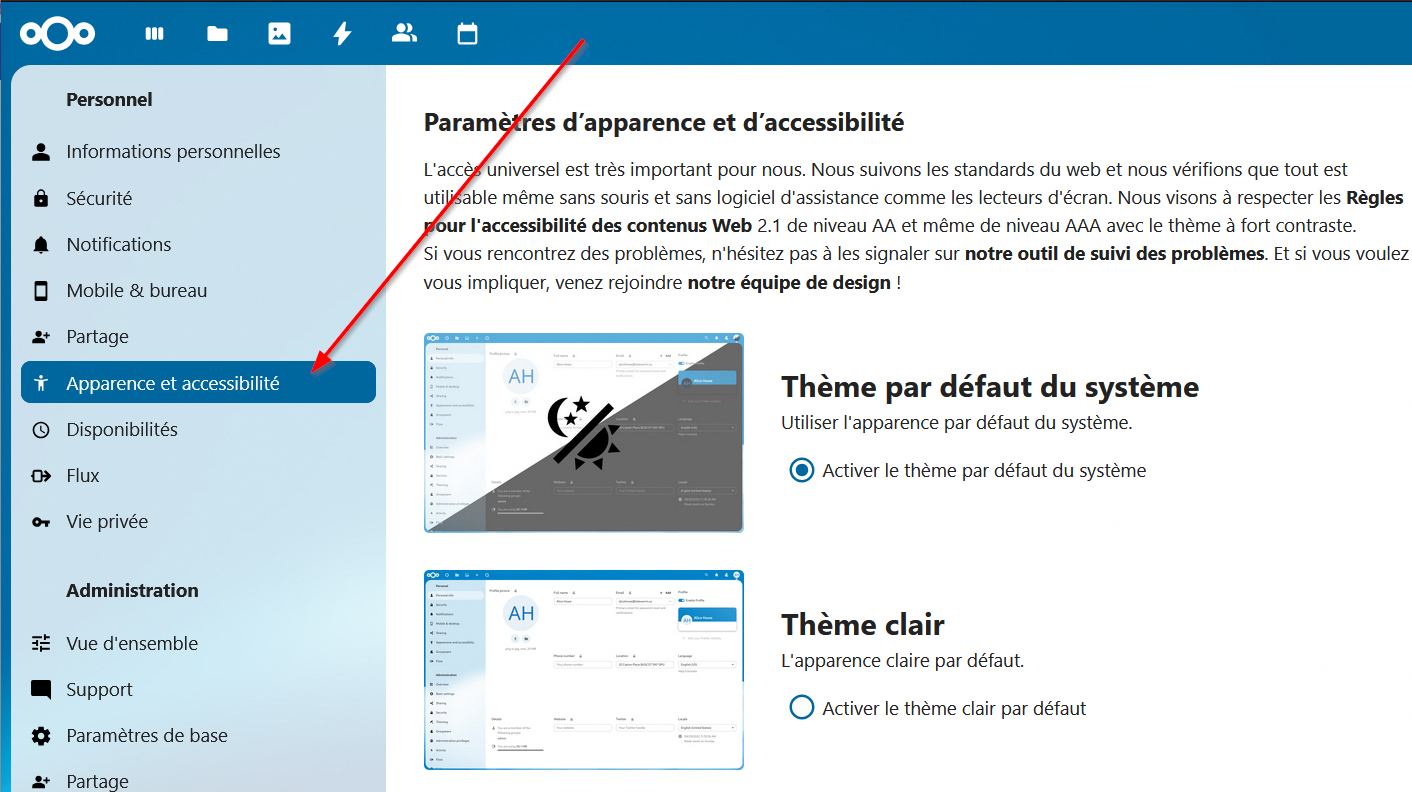Open the Dashboard app icon
The width and height of the screenshot is (1412, 792).
(154, 34)
